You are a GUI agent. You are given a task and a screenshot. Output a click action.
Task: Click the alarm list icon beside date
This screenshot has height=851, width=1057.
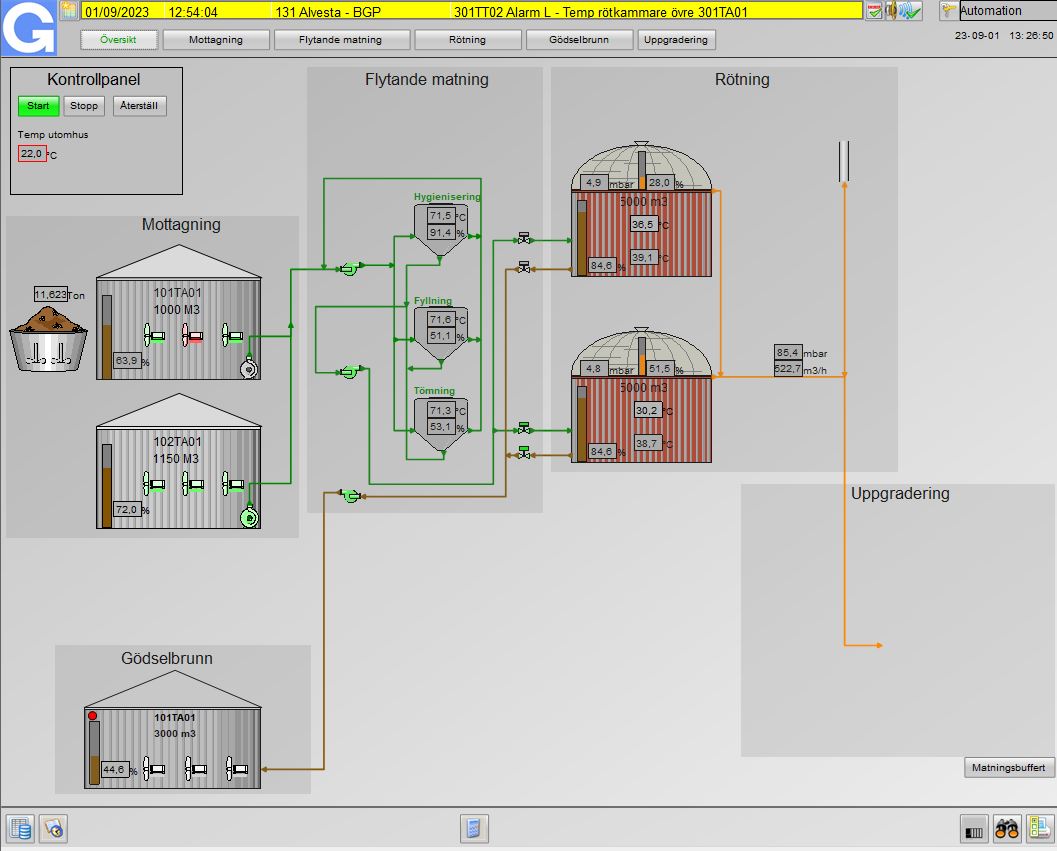click(69, 11)
